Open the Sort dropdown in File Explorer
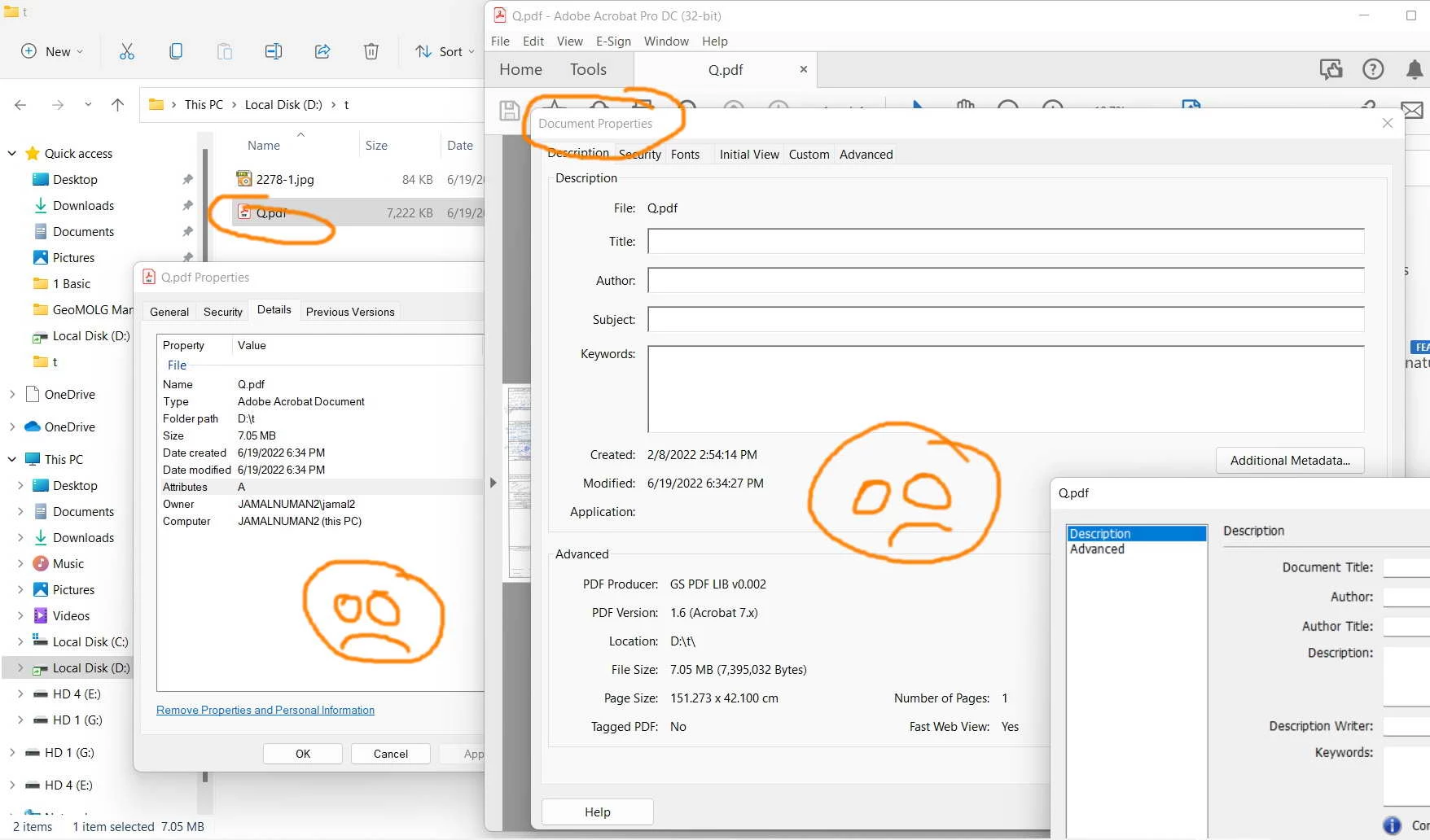The width and height of the screenshot is (1430, 840). [x=445, y=51]
